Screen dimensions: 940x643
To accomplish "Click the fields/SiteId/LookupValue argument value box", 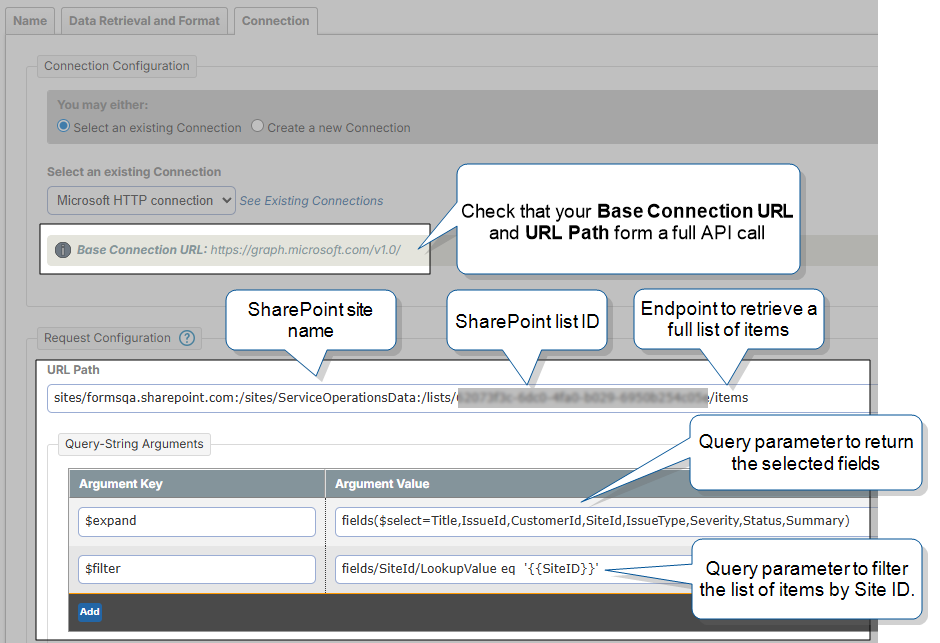I will 500,569.
